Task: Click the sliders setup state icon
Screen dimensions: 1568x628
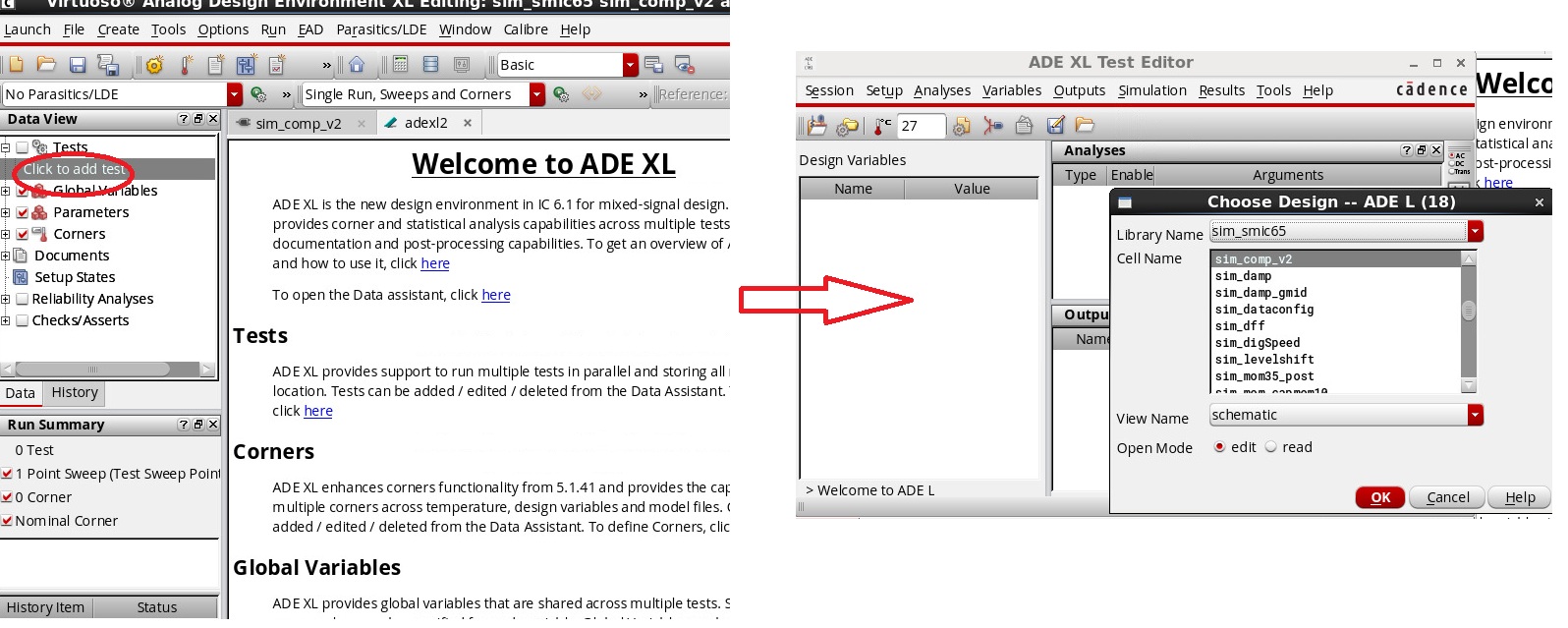Action: (x=246, y=66)
